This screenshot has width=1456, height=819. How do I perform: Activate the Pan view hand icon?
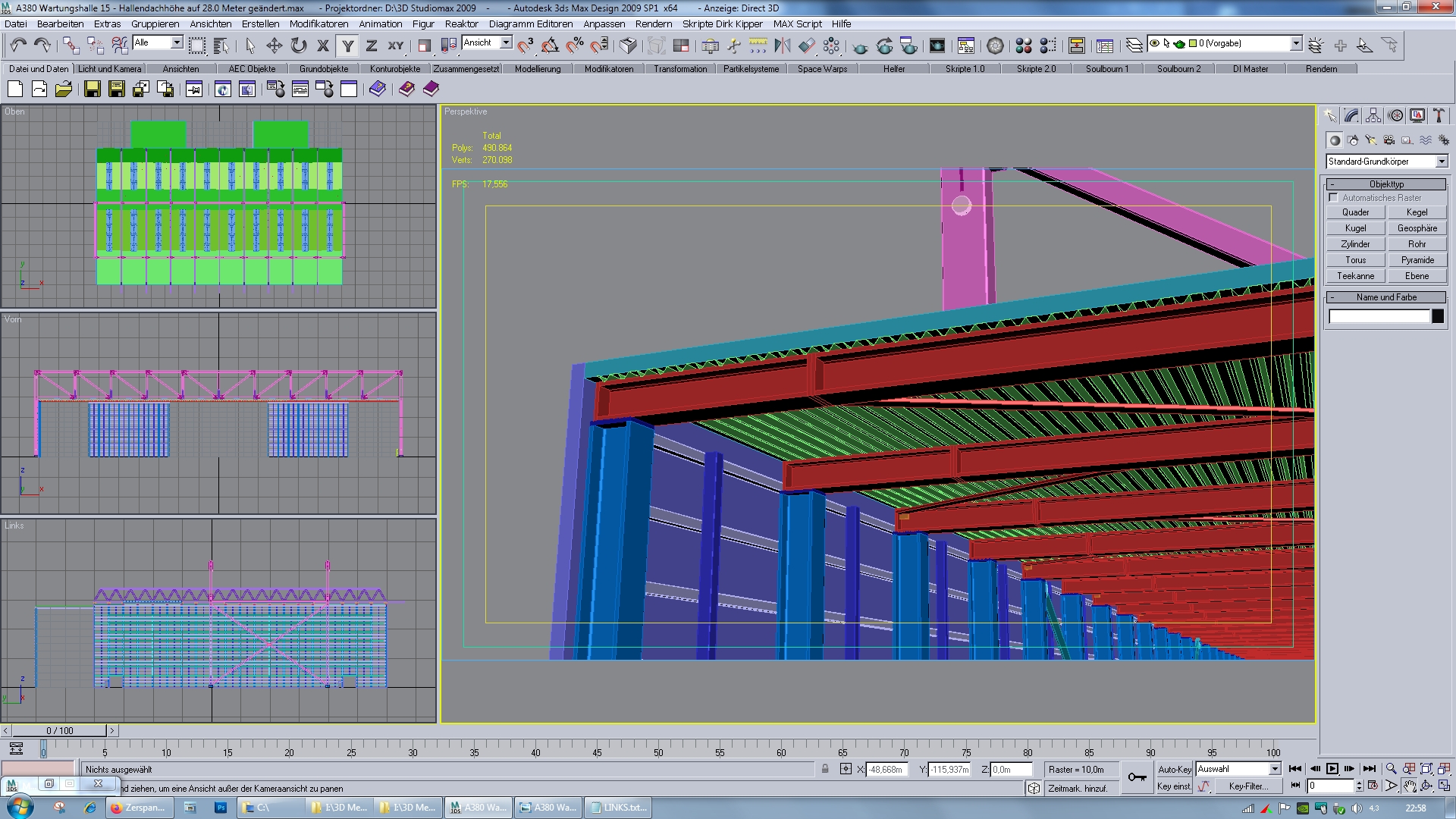[1409, 786]
